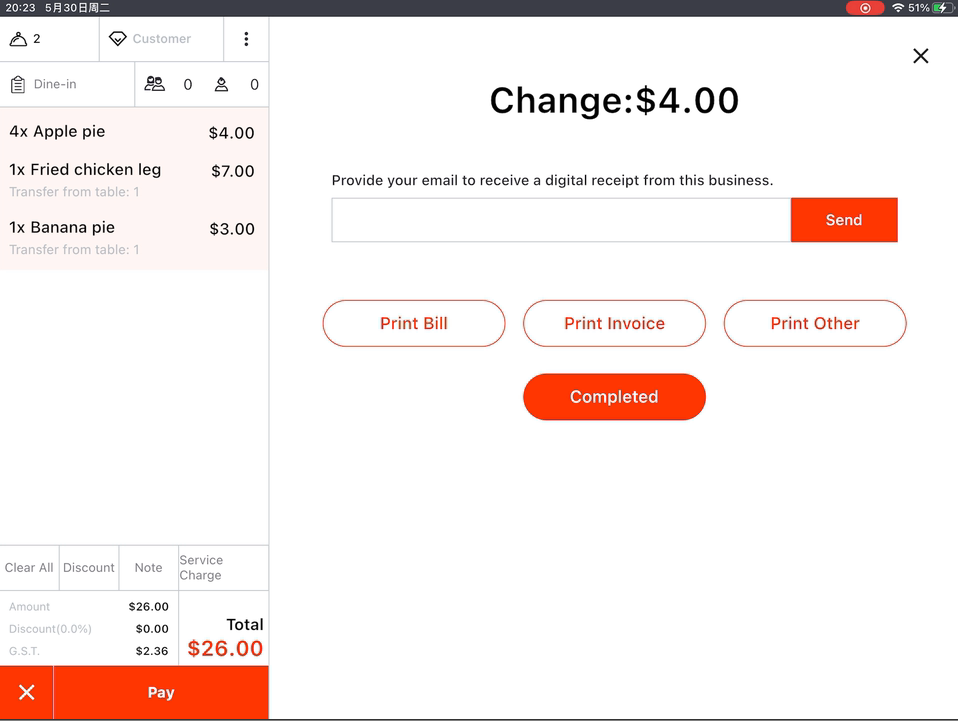
Task: Tap the Dine-in clipboard icon
Action: 18,85
